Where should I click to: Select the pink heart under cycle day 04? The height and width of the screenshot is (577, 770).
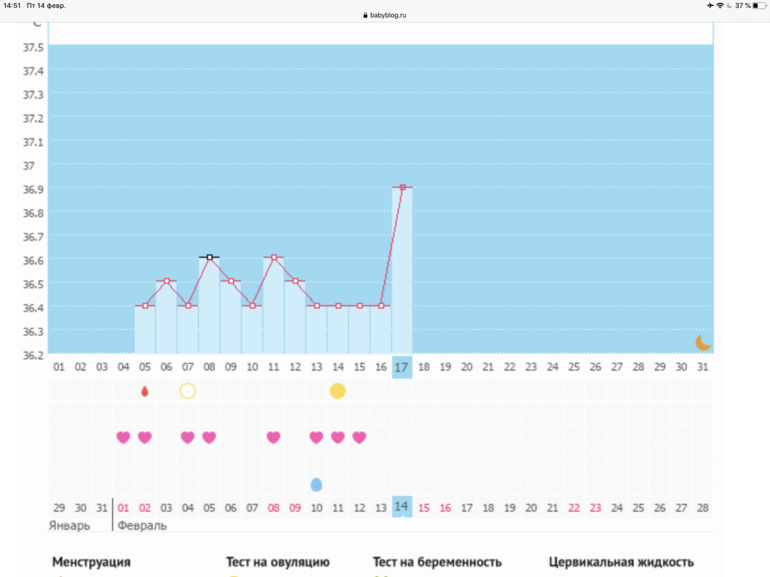coord(123,437)
